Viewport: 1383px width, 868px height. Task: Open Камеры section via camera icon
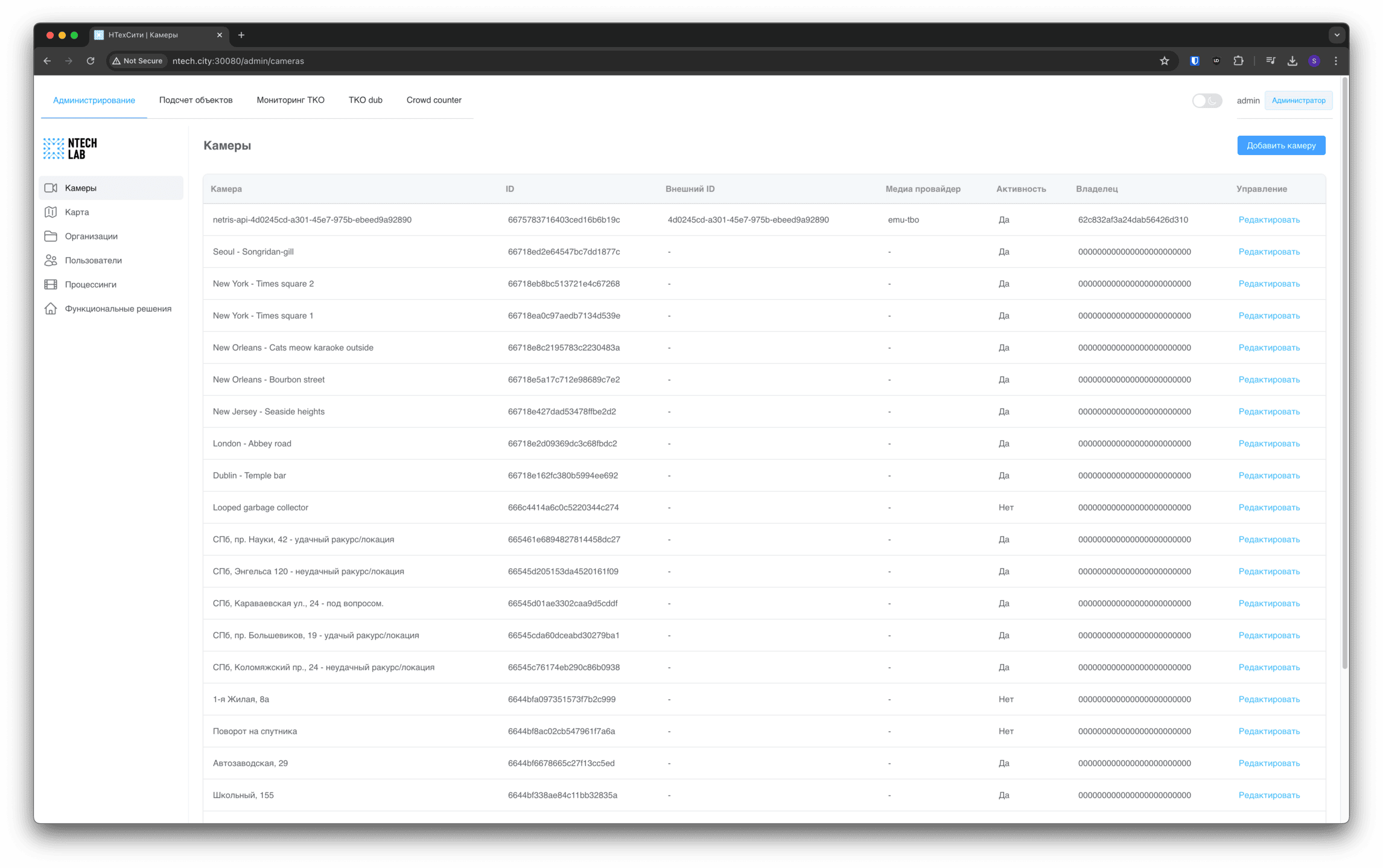pos(51,188)
